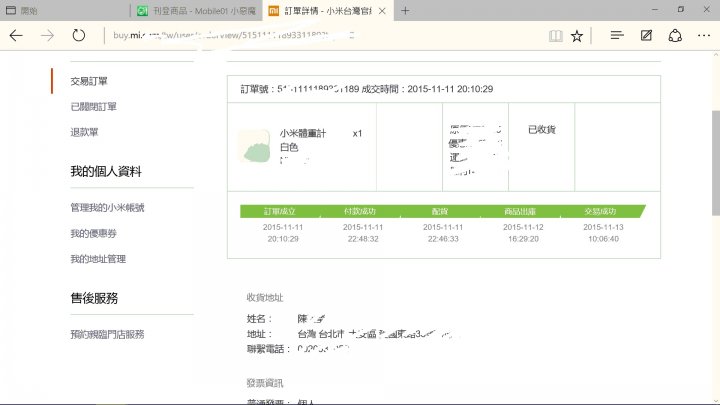Close the 訂單詳情 tab
This screenshot has height=405, width=720.
382,11
